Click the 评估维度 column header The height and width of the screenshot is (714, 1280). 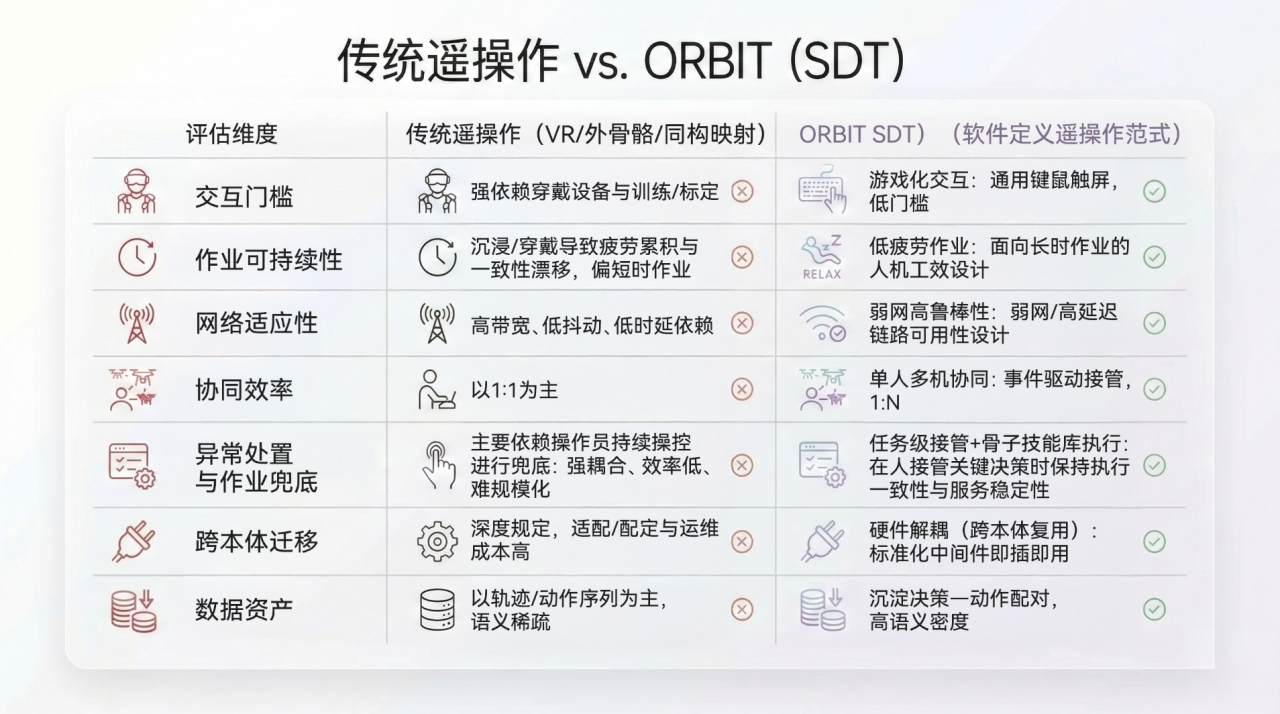232,134
